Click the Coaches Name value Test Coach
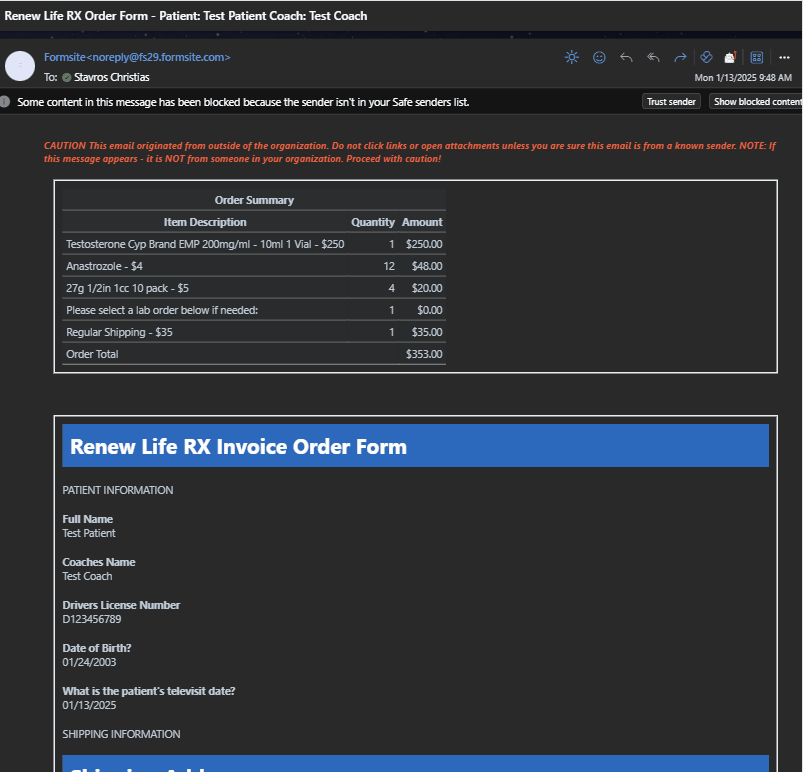The width and height of the screenshot is (803, 772). coord(87,576)
